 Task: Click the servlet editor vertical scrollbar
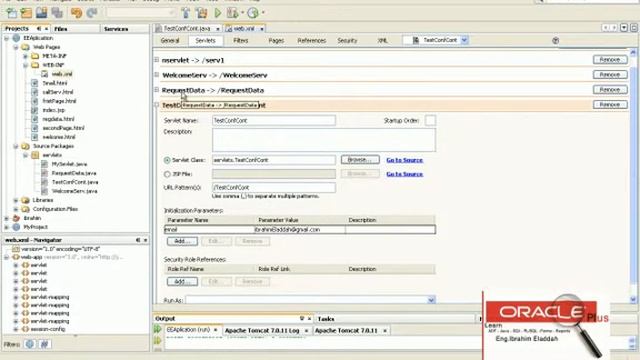633,176
